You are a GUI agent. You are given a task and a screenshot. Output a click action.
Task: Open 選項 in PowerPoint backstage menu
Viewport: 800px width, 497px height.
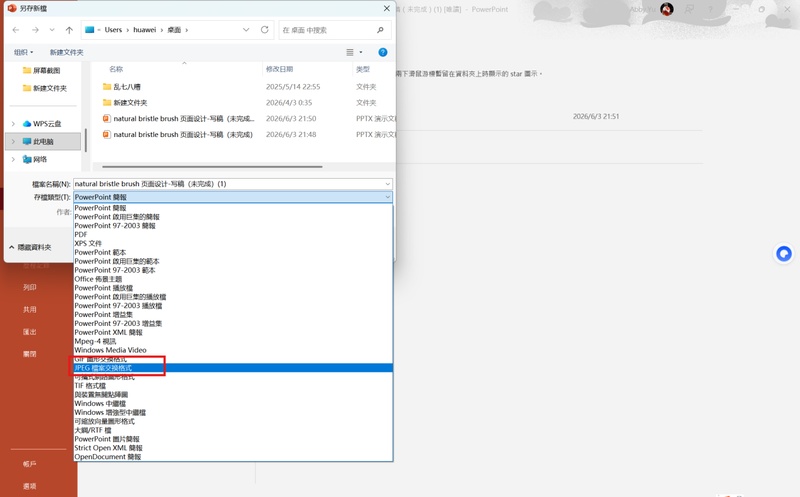(x=30, y=486)
